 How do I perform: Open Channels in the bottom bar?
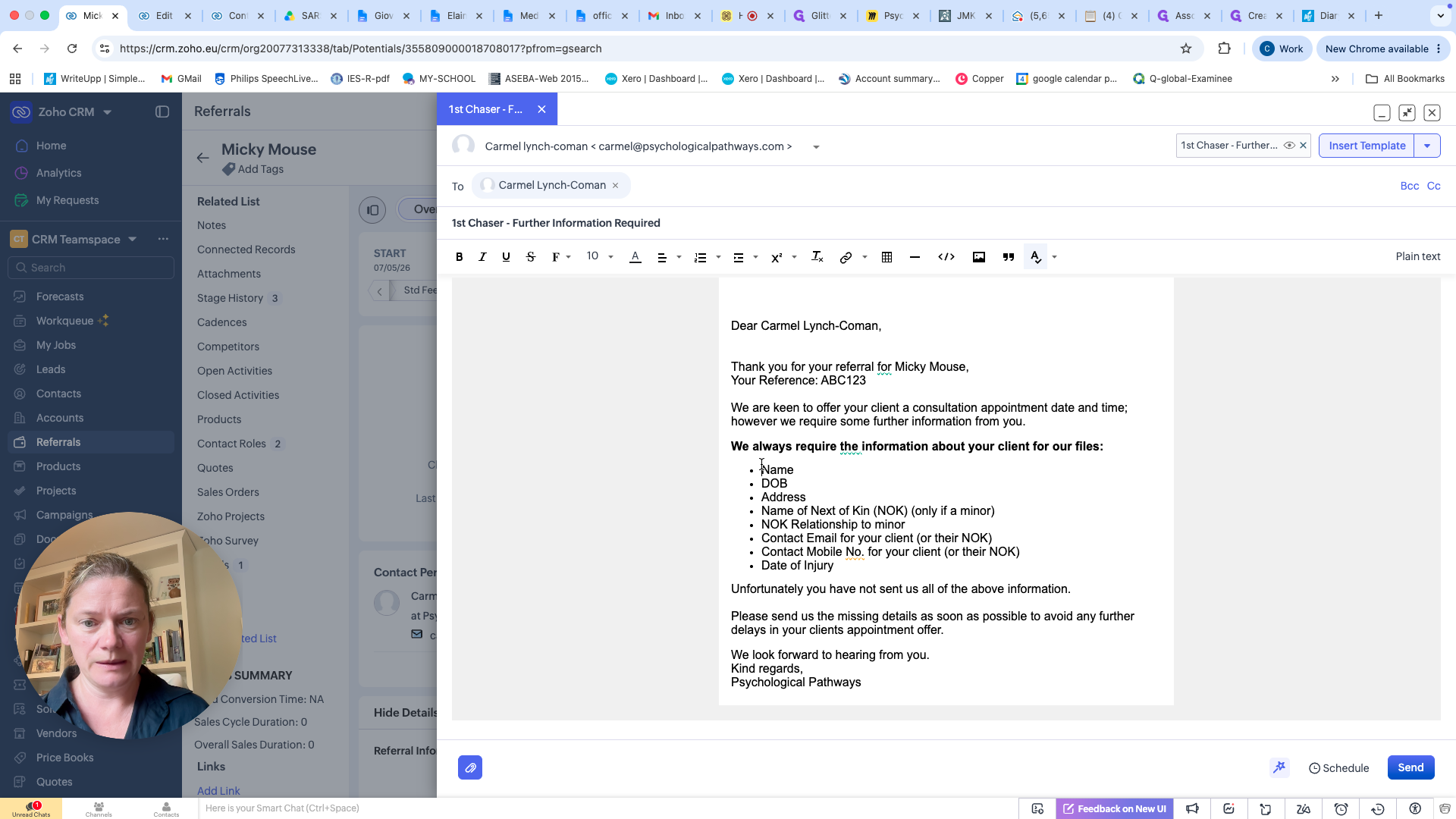[99, 809]
